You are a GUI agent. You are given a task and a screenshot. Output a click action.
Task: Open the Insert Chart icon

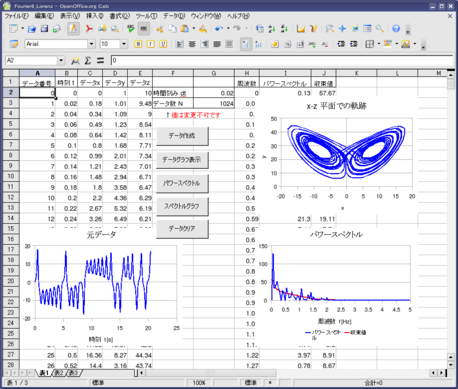301,29
